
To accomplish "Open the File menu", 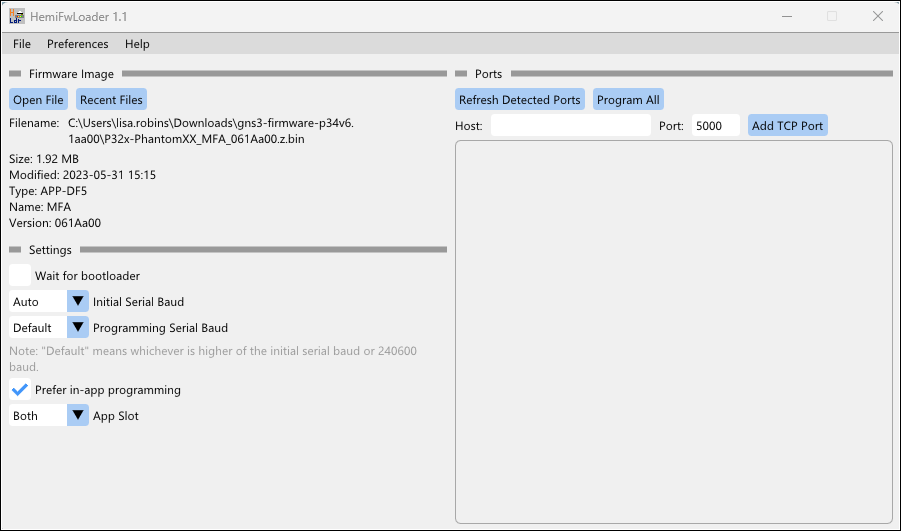I will 22,44.
